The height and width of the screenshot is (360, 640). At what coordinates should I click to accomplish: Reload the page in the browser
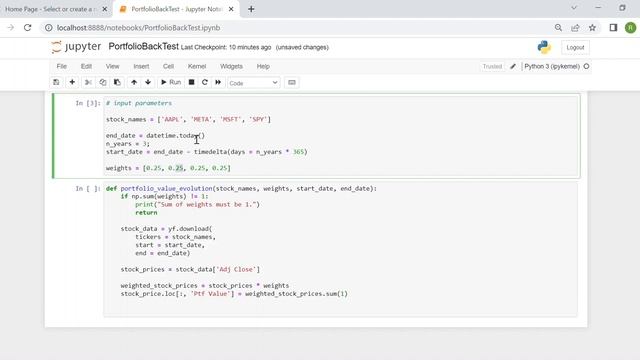pos(27,28)
